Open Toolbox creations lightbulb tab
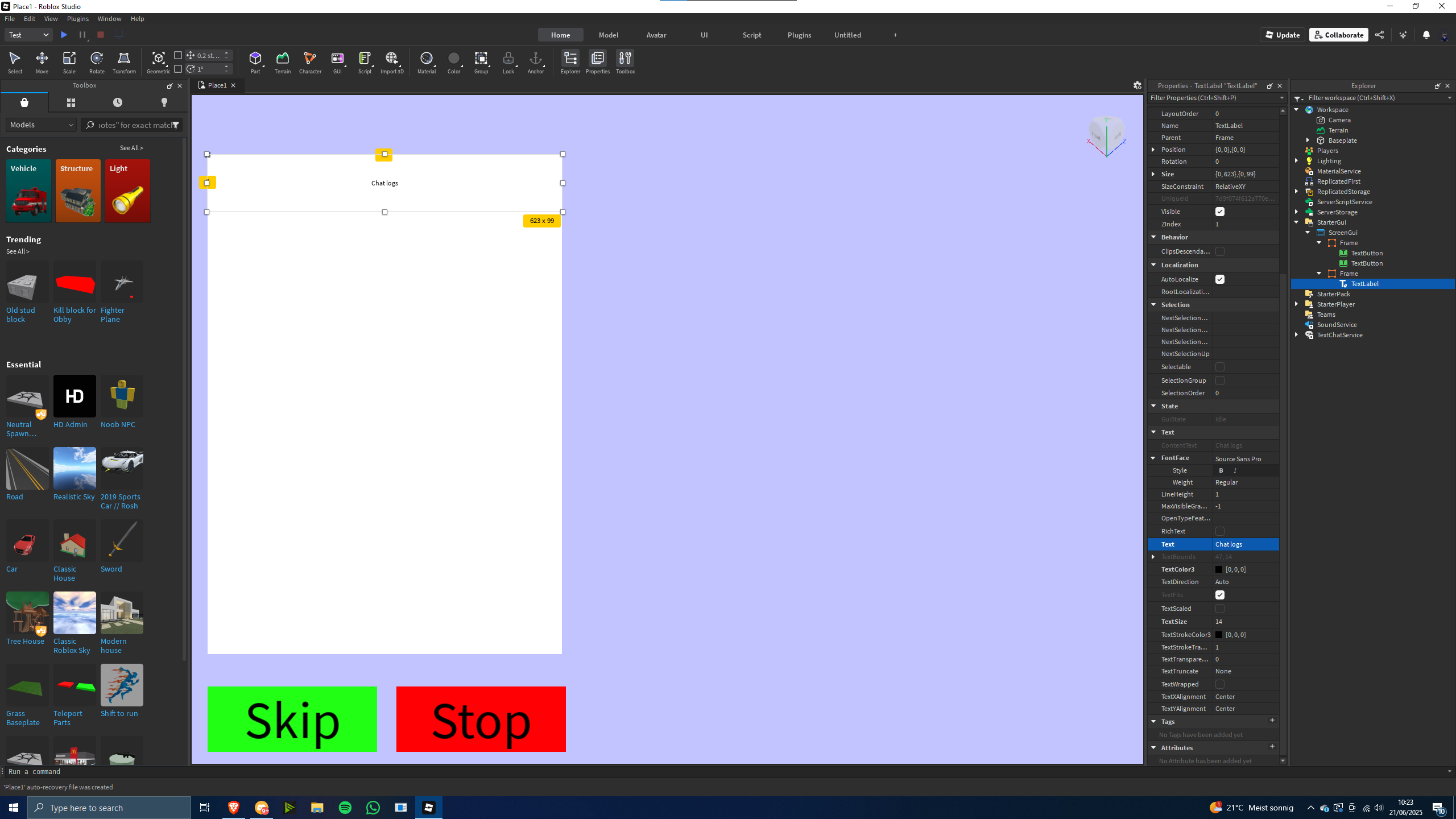The width and height of the screenshot is (1456, 819). click(164, 102)
